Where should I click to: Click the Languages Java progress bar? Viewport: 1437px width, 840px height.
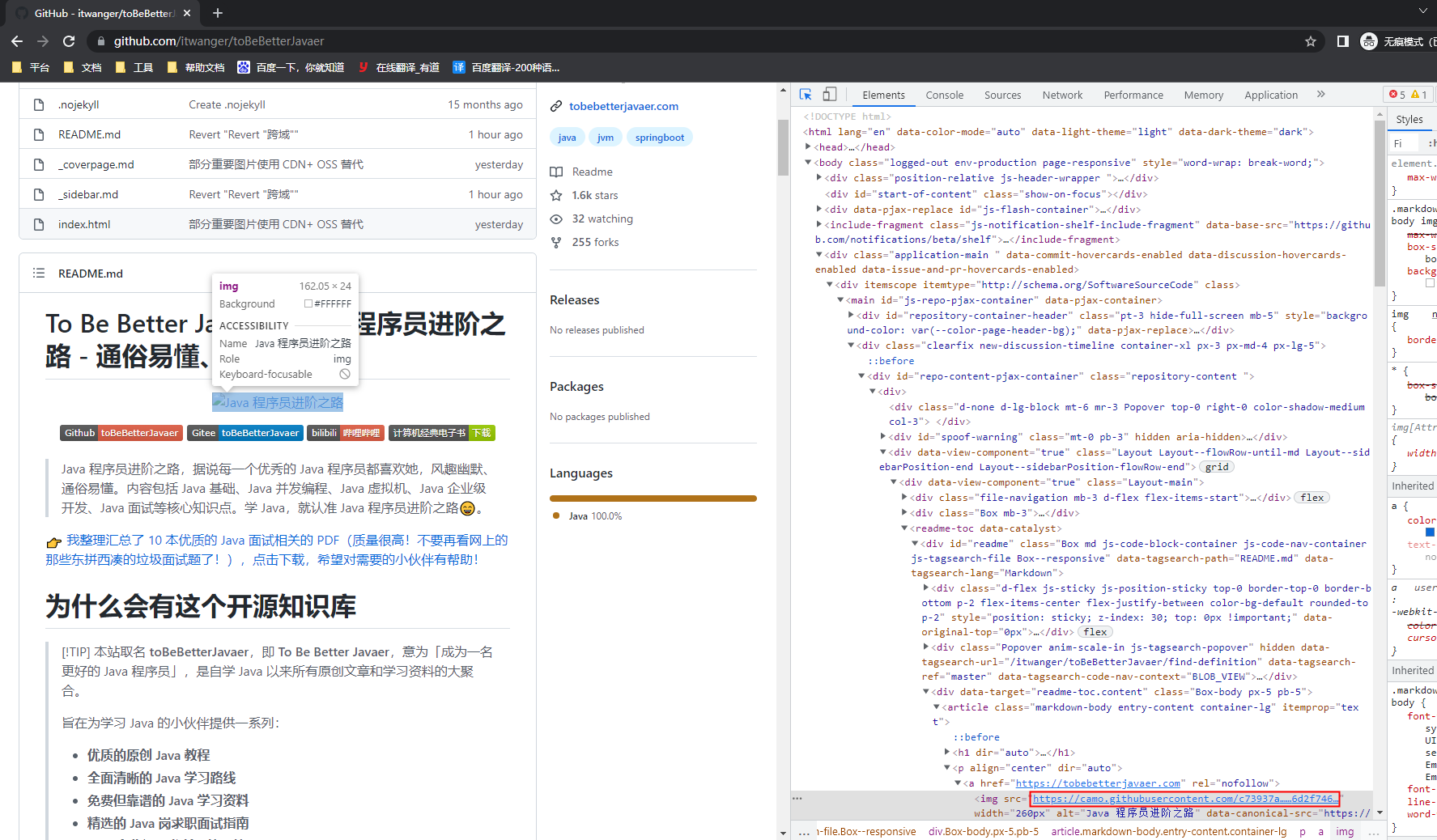[x=653, y=498]
